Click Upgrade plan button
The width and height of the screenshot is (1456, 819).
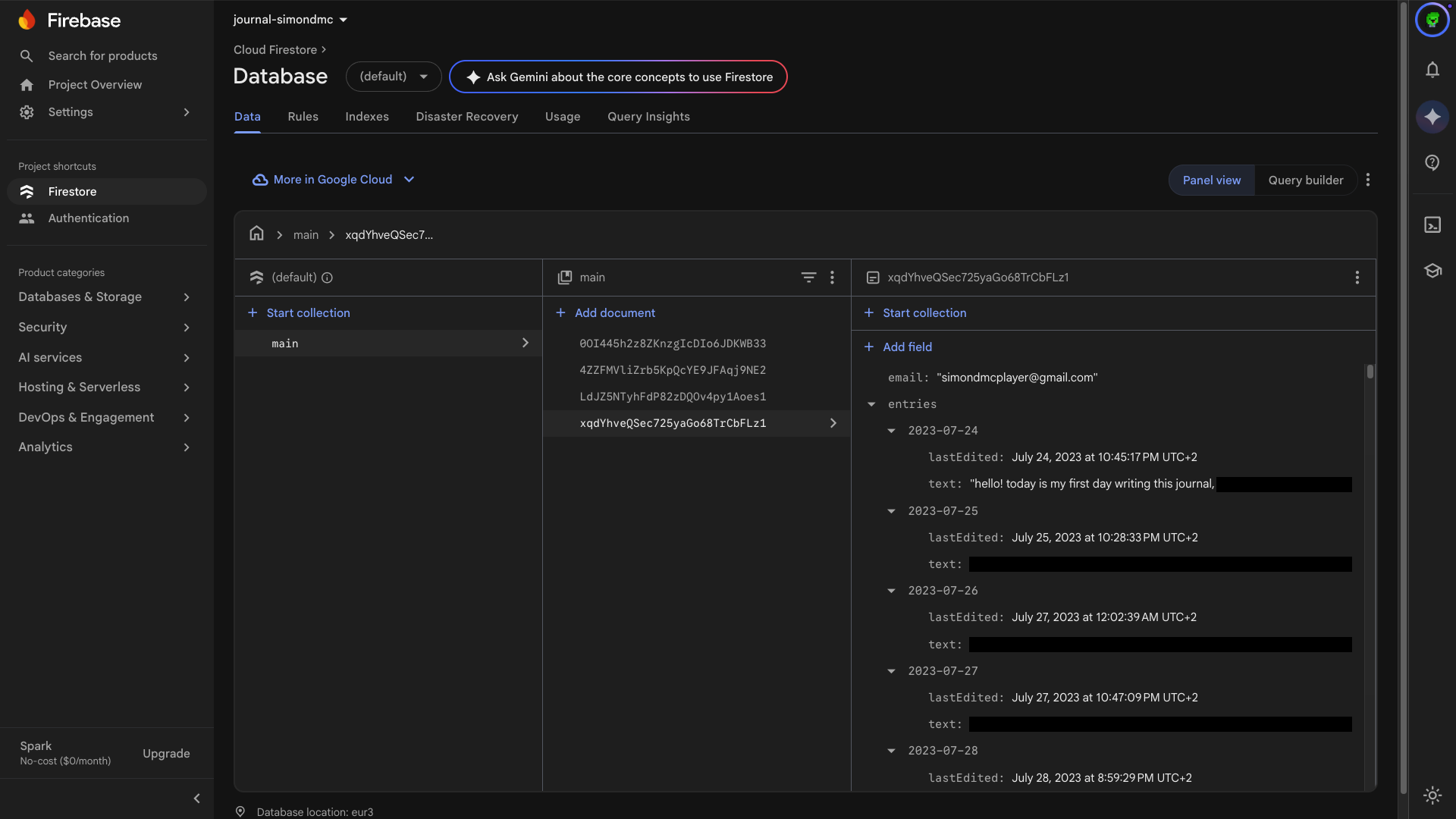[166, 754]
